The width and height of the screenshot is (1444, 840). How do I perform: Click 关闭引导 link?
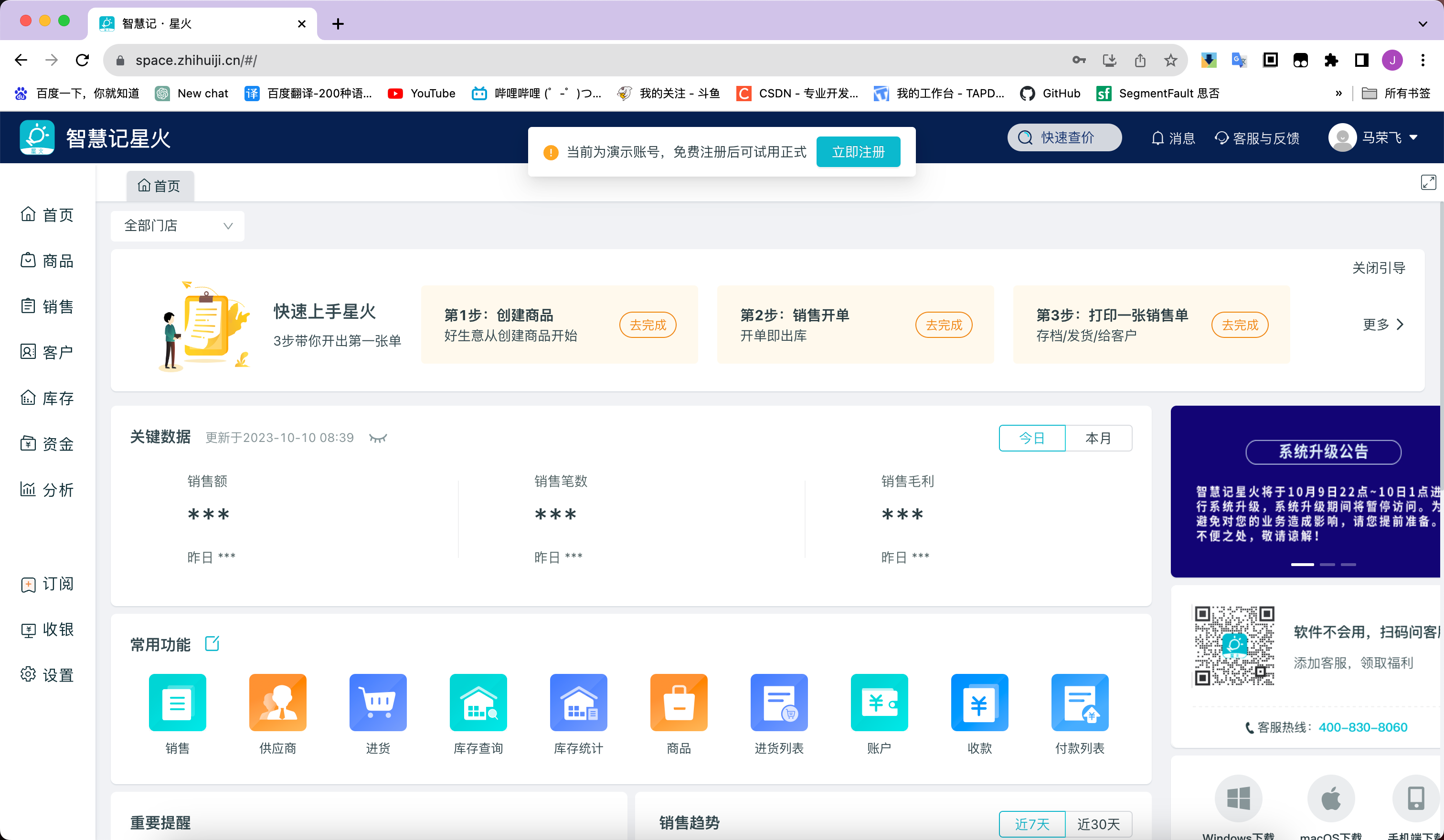pyautogui.click(x=1379, y=268)
